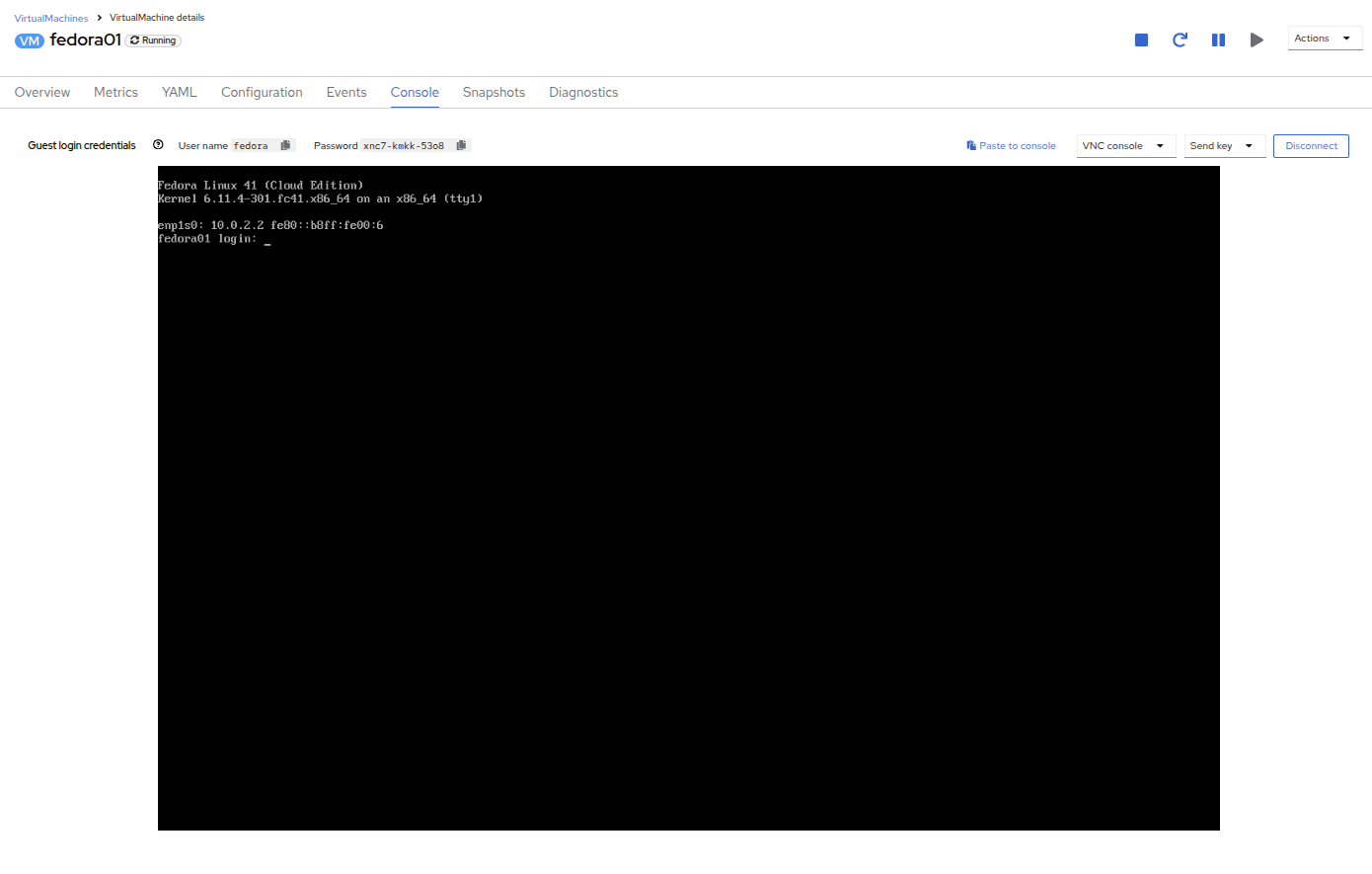1372x874 pixels.
Task: Open the Metrics tab
Action: pyautogui.click(x=115, y=92)
